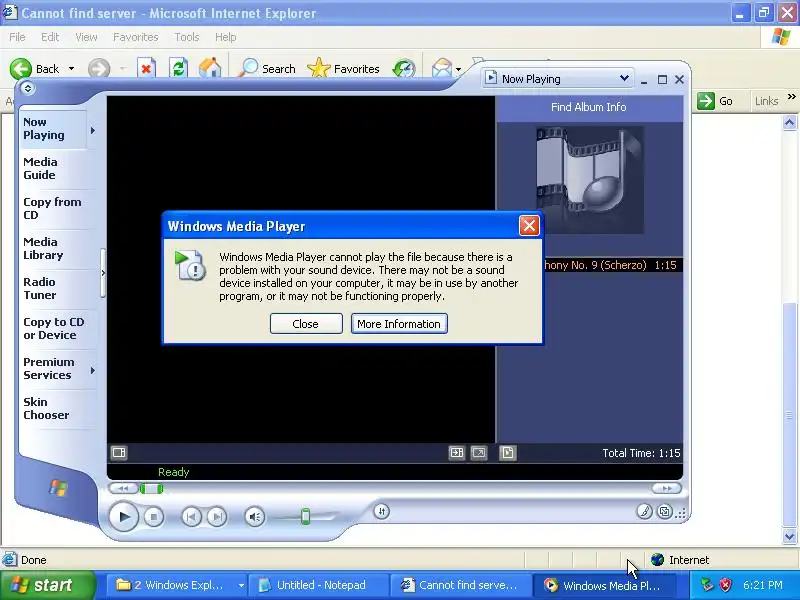Click the IE scrollbar down arrow

pyautogui.click(x=789, y=536)
